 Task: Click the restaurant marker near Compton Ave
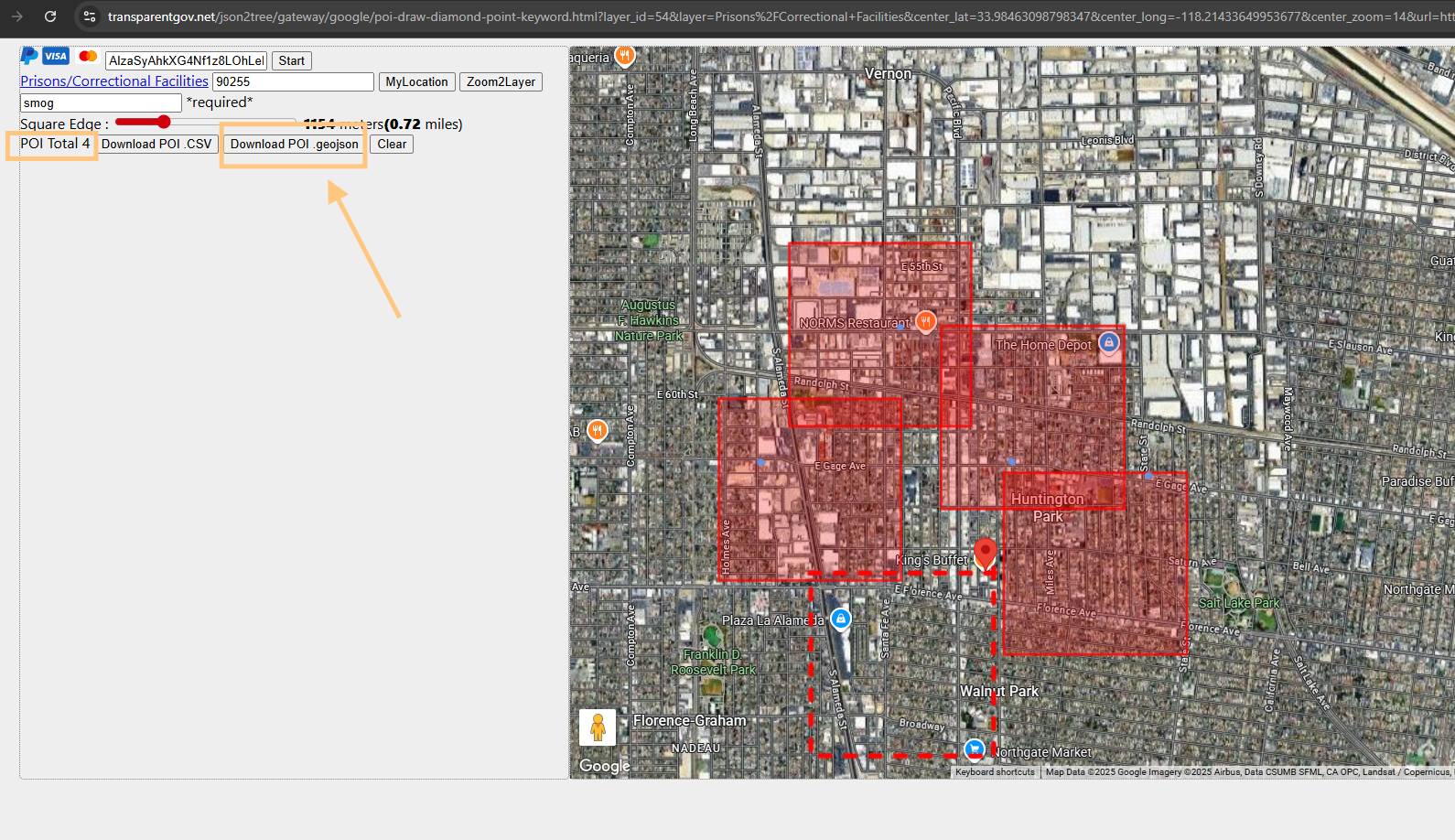tap(598, 429)
